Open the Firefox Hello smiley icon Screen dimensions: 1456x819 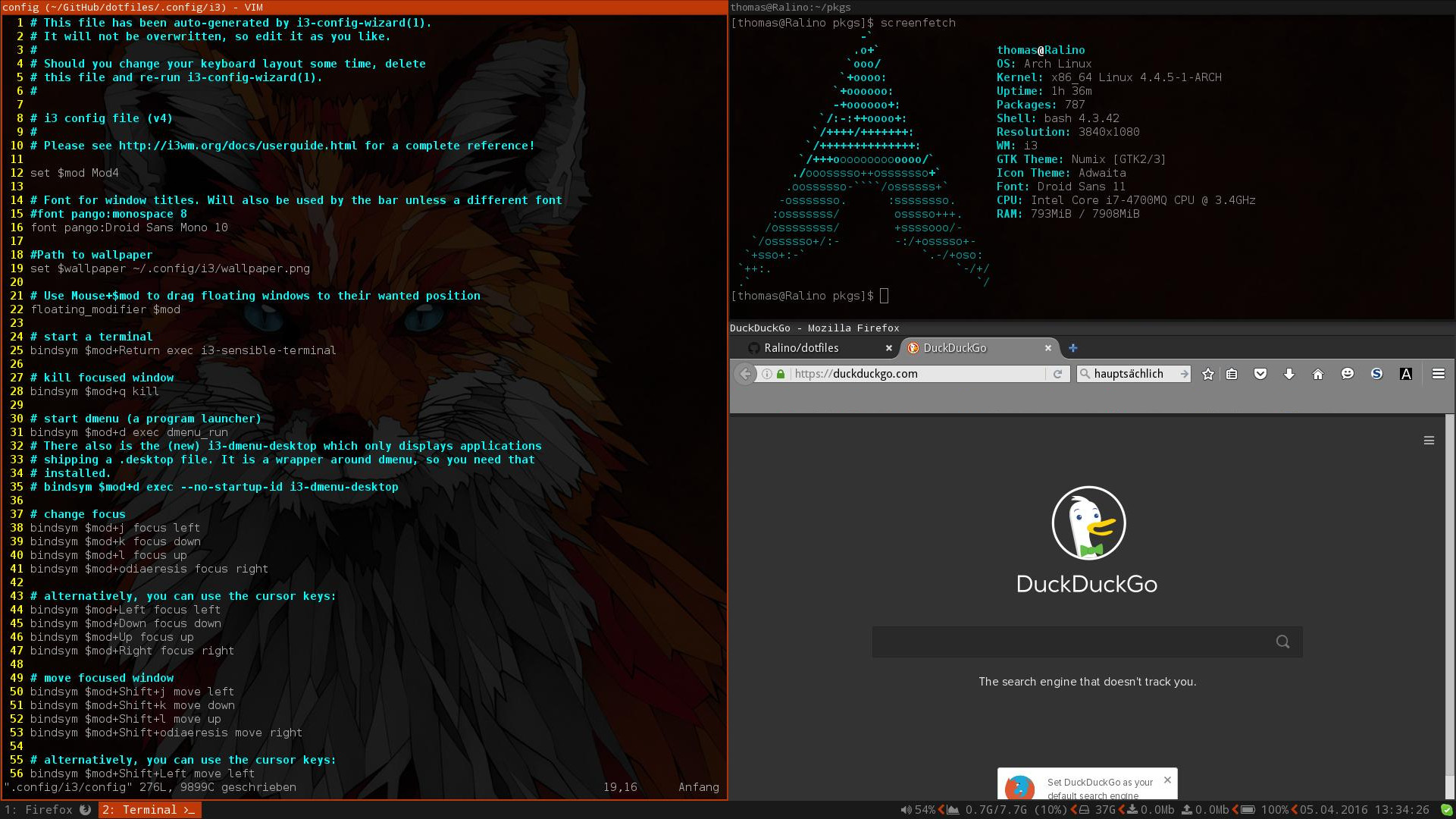[1348, 374]
